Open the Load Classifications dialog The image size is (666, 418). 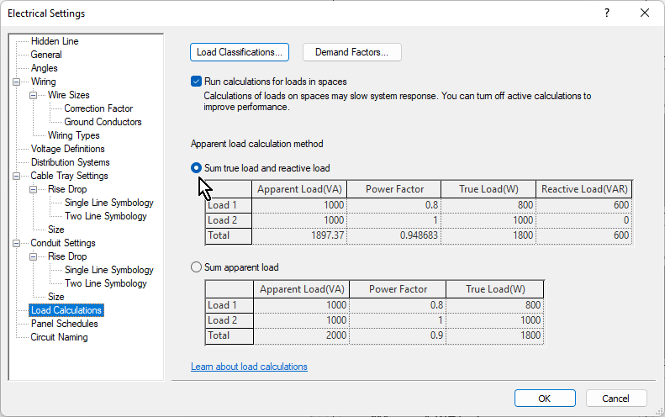tap(239, 52)
